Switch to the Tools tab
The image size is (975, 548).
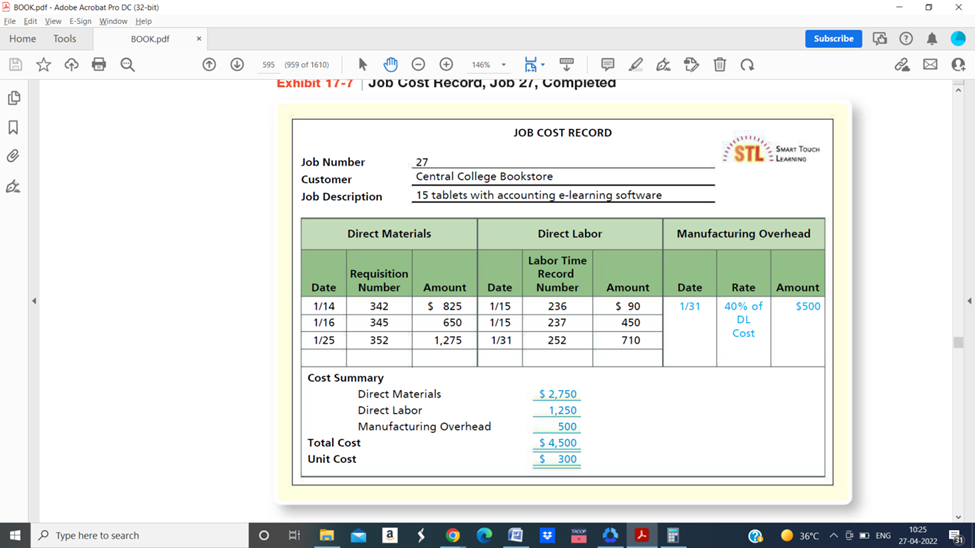[64, 39]
